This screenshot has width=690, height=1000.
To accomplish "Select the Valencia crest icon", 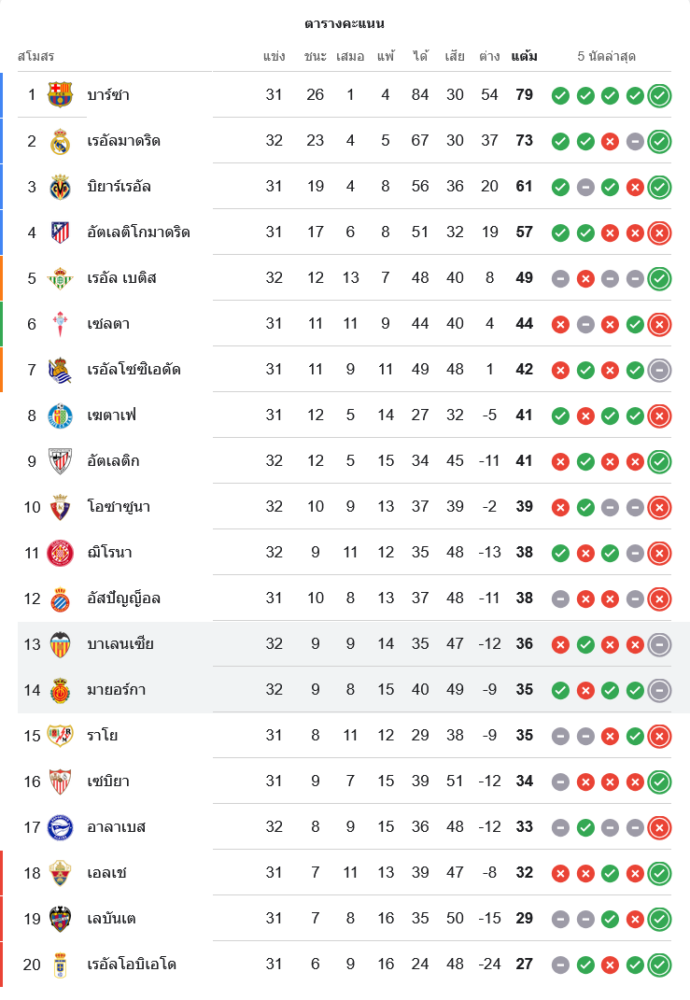I will (x=60, y=644).
